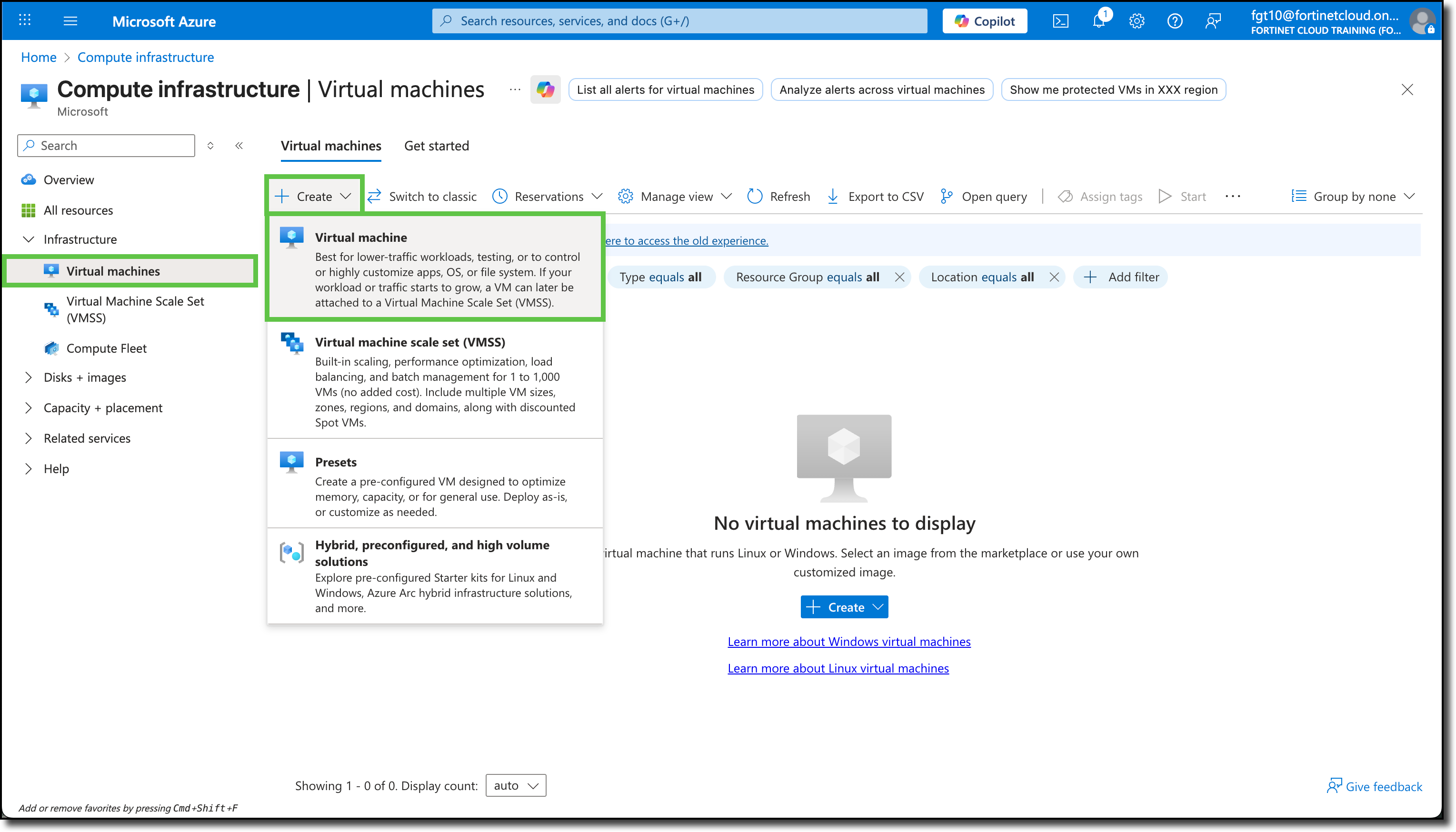
Task: Switch to the Get started tab
Action: (x=436, y=146)
